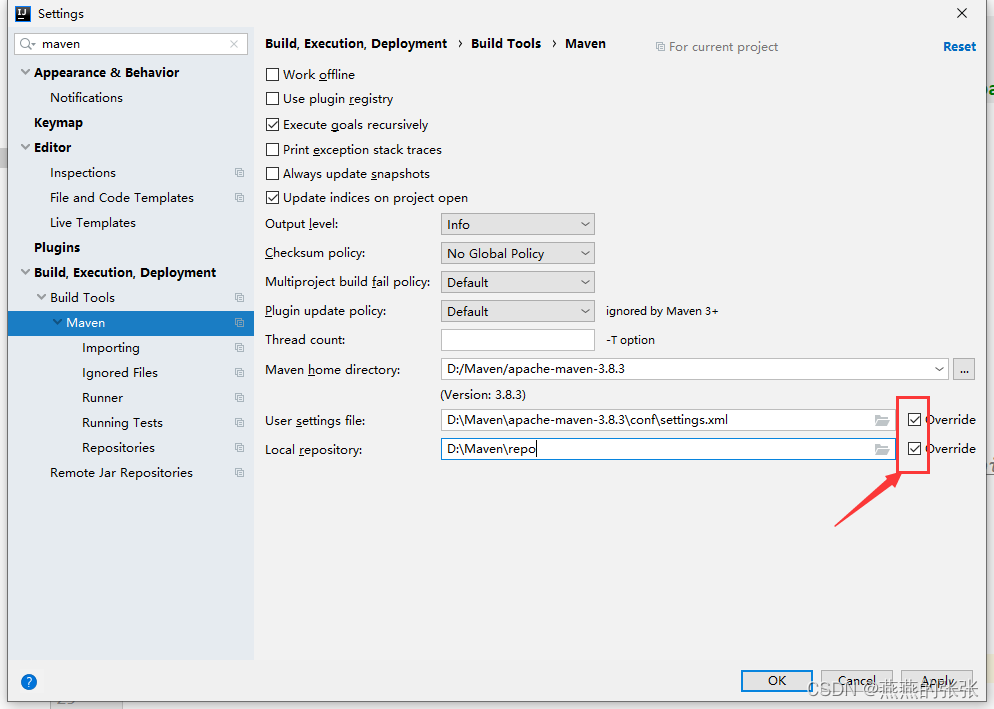Click the search magnifier icon

point(27,44)
